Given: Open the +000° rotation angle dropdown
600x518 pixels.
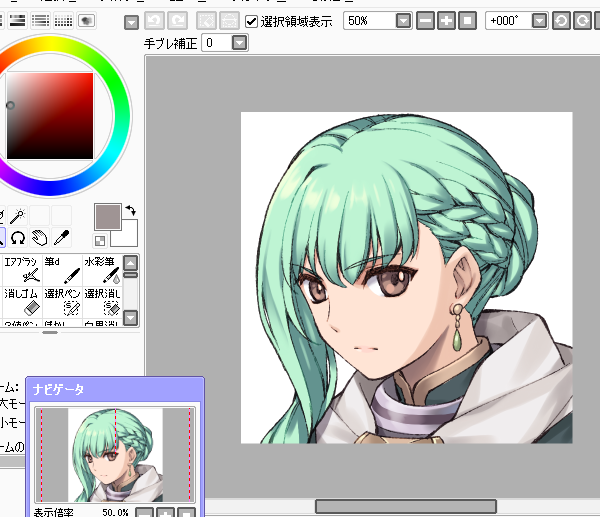Looking at the screenshot, I should point(539,21).
